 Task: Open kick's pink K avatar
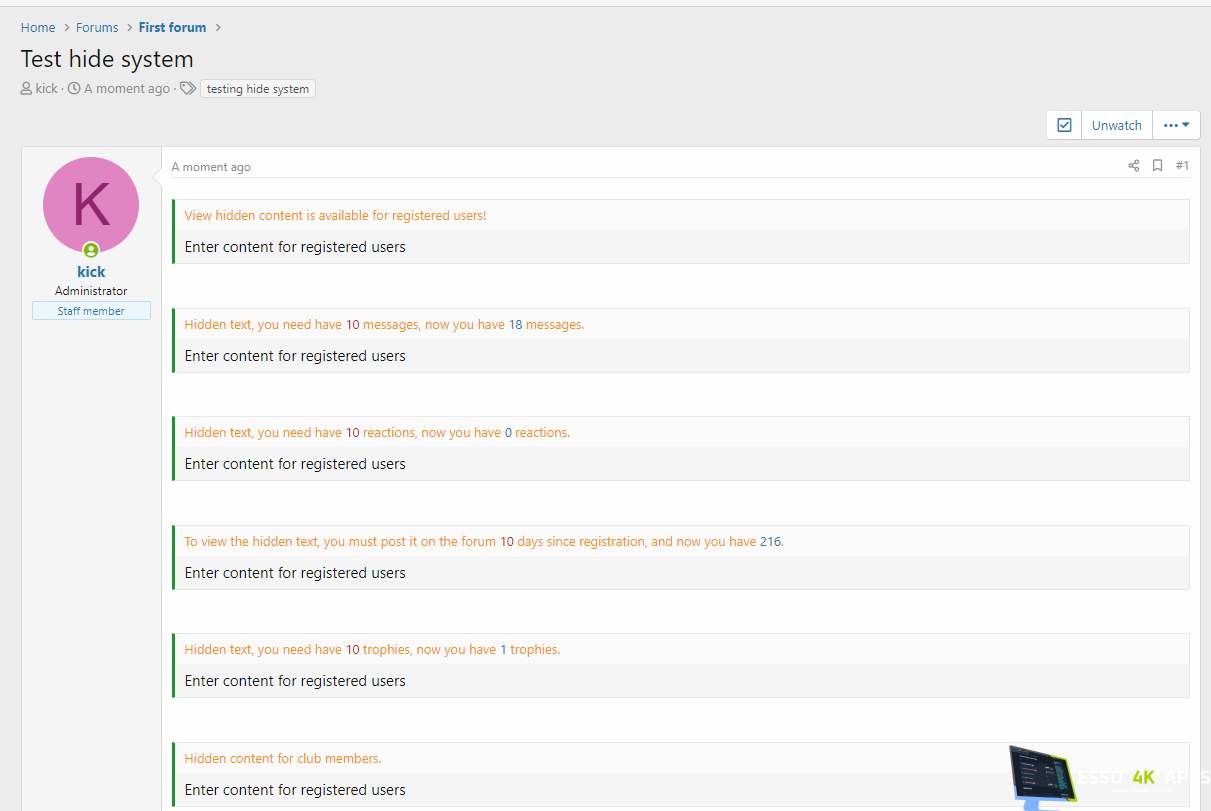91,204
